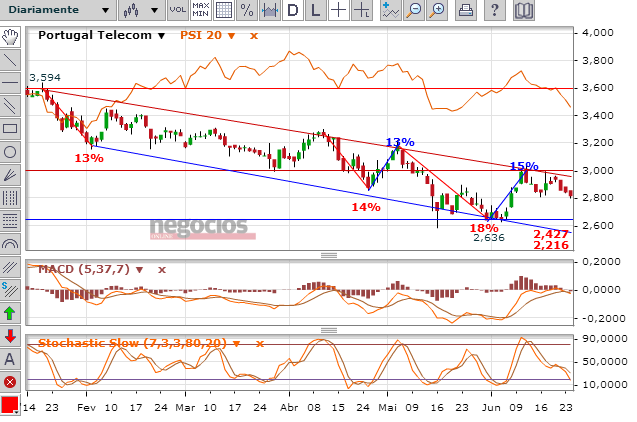This screenshot has width=637, height=422.
Task: Open the Diariamente period dropdown
Action: tap(58, 10)
